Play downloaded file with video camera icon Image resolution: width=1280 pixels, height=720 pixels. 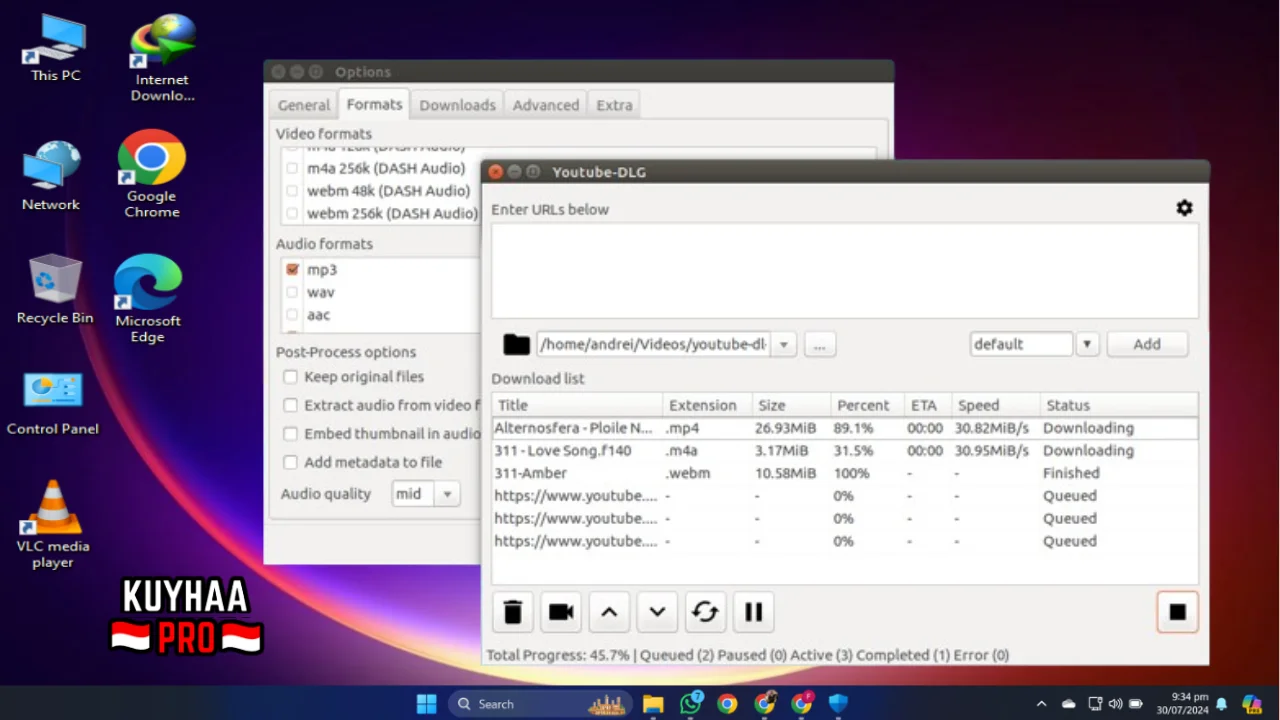click(x=561, y=612)
